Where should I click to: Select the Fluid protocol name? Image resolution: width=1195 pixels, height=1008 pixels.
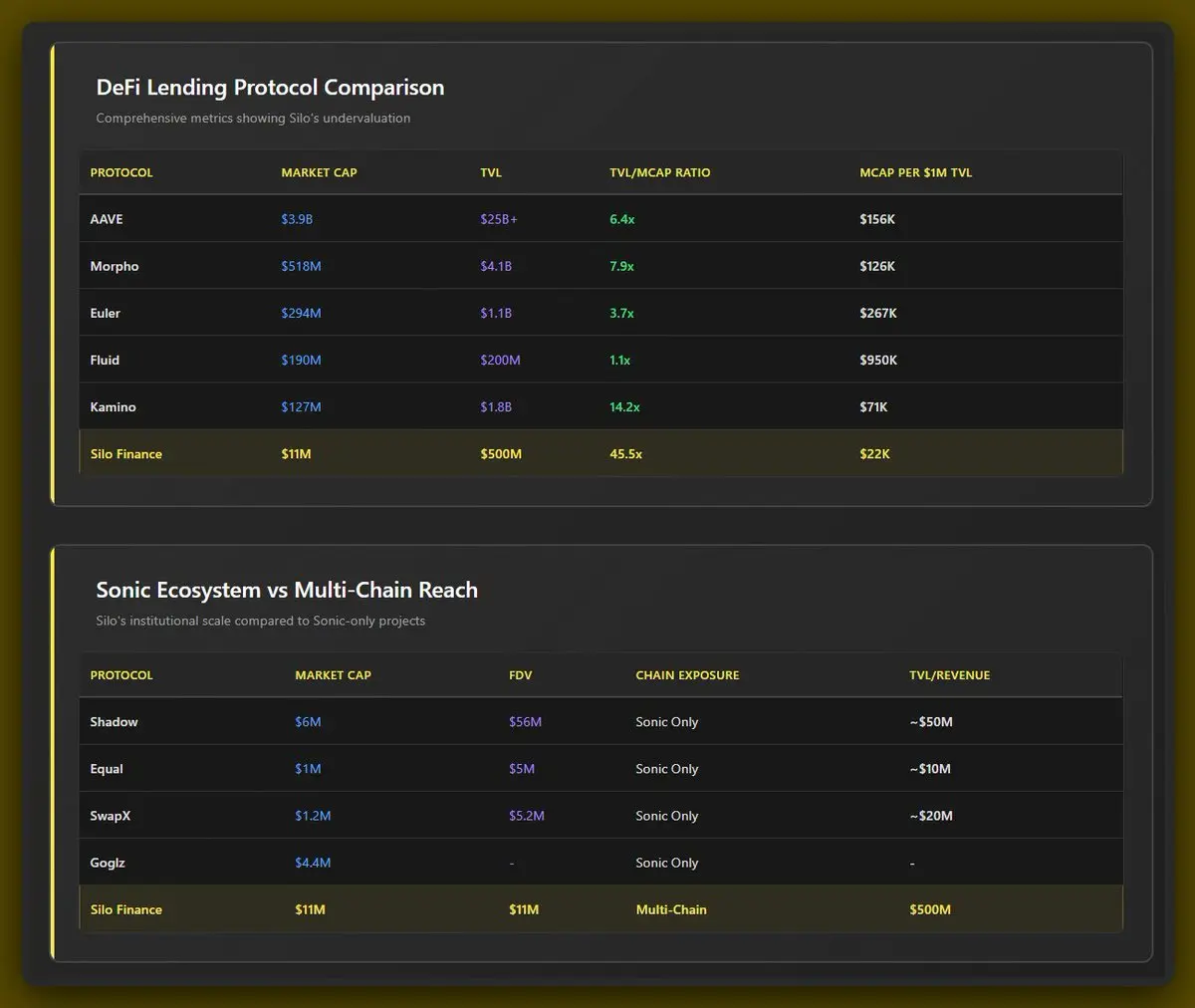click(105, 360)
